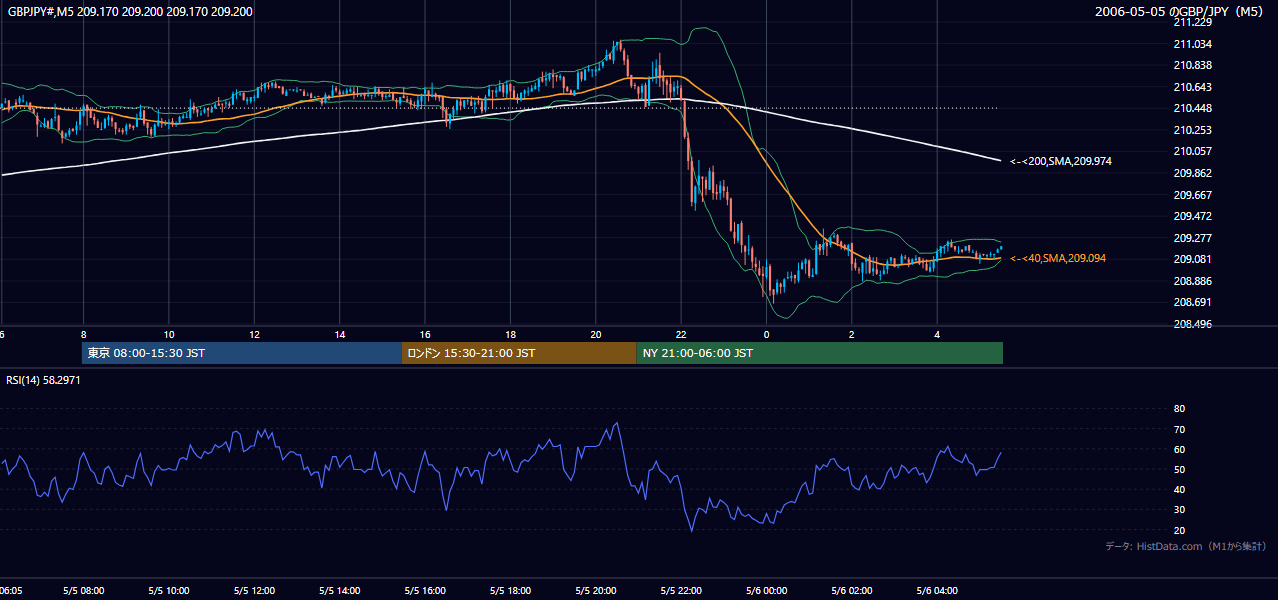Viewport: 1278px width, 600px height.
Task: Click hour mark 12 on price chart axis
Action: (x=254, y=334)
